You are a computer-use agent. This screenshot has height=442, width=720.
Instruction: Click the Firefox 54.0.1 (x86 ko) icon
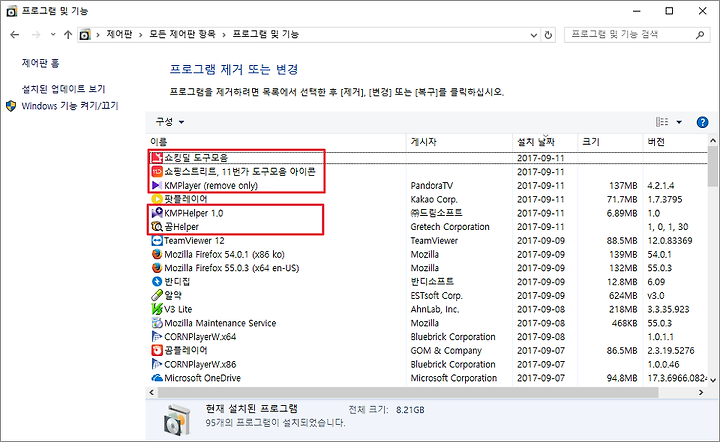click(157, 254)
